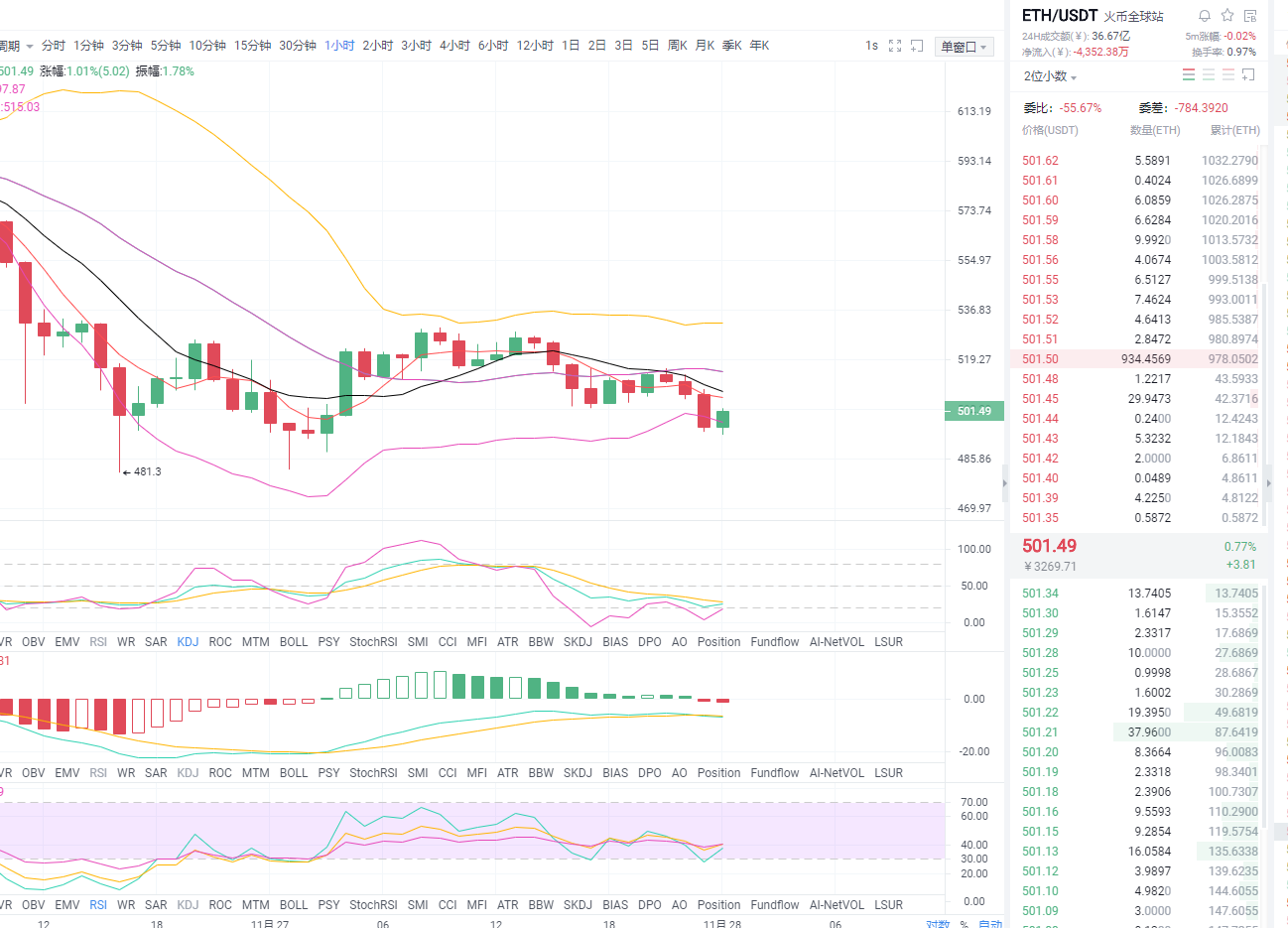This screenshot has width=1288, height=928.
Task: Click the price alert bell icon
Action: [1205, 16]
